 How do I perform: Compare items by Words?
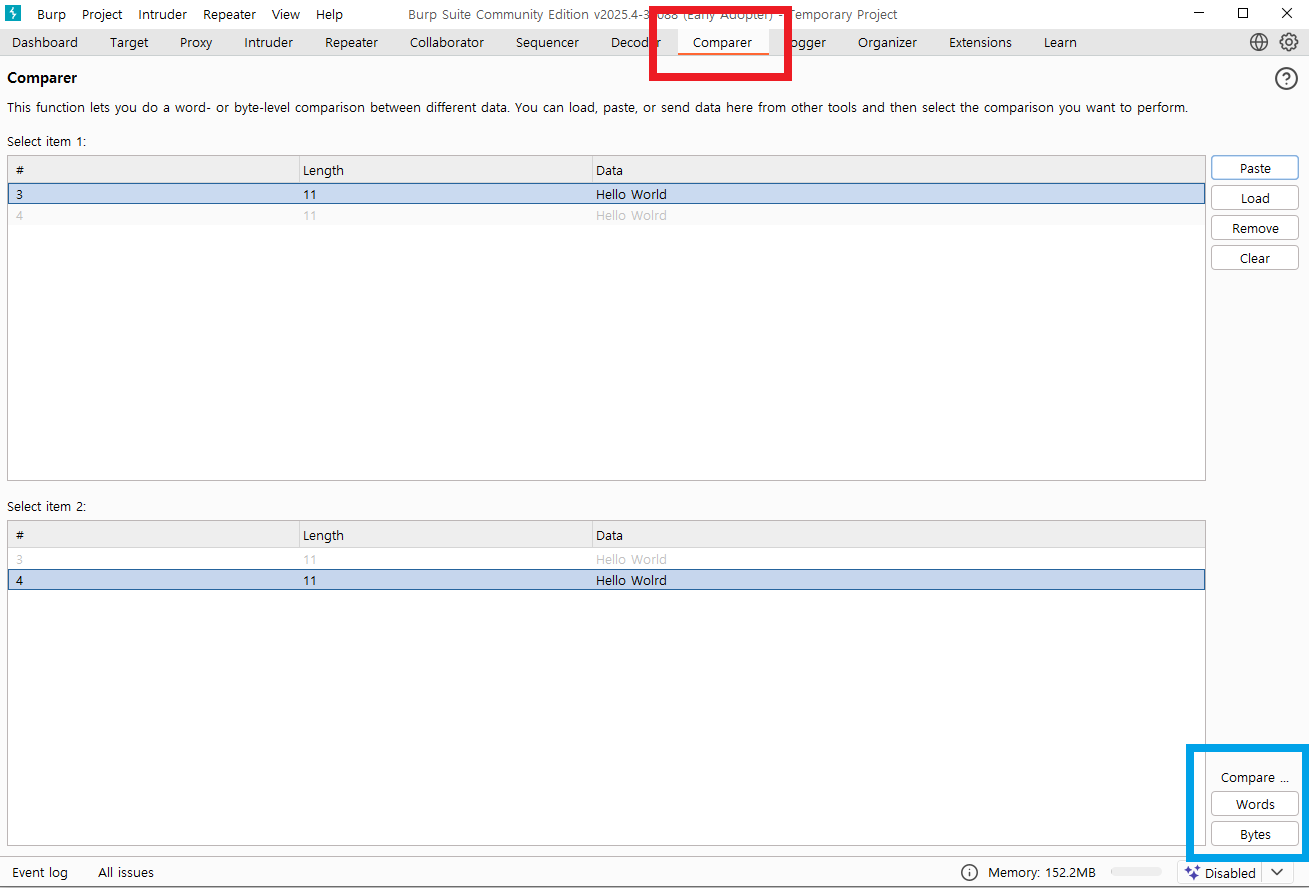pyautogui.click(x=1255, y=804)
